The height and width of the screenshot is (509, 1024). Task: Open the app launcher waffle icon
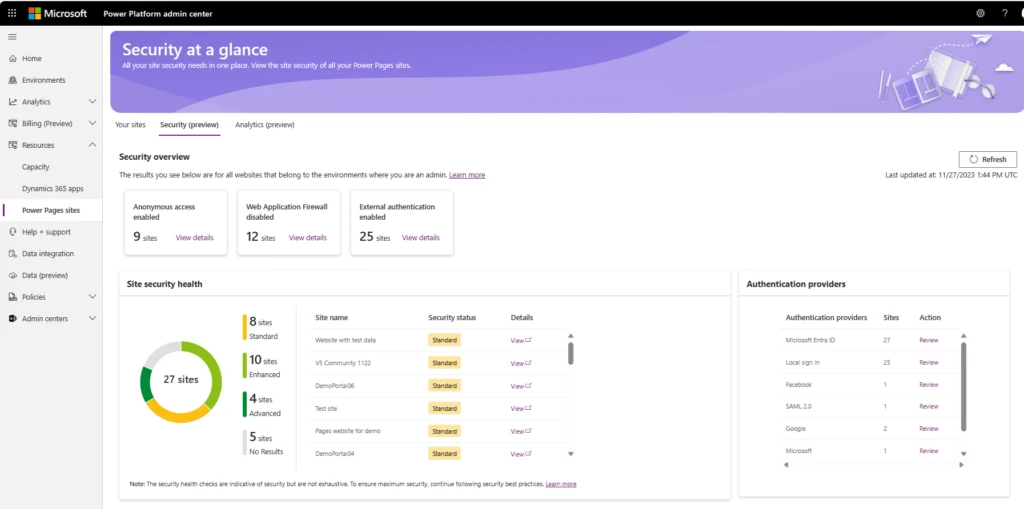click(12, 13)
